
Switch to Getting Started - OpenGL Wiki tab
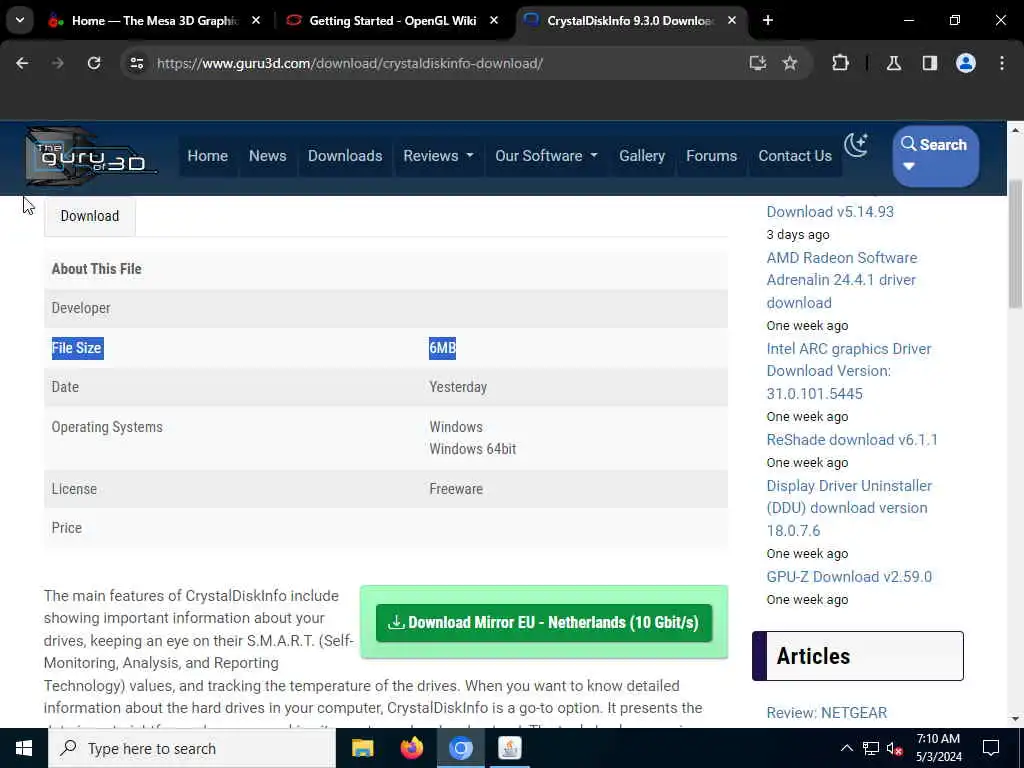(x=393, y=20)
